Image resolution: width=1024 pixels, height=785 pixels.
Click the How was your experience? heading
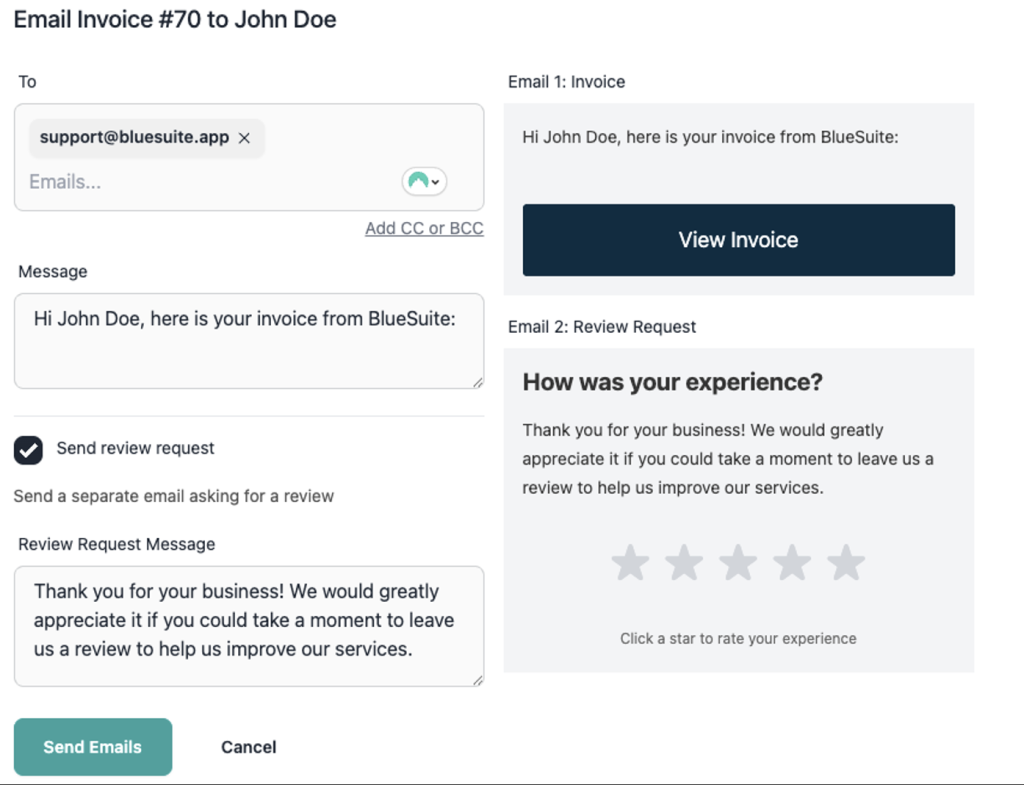click(673, 382)
